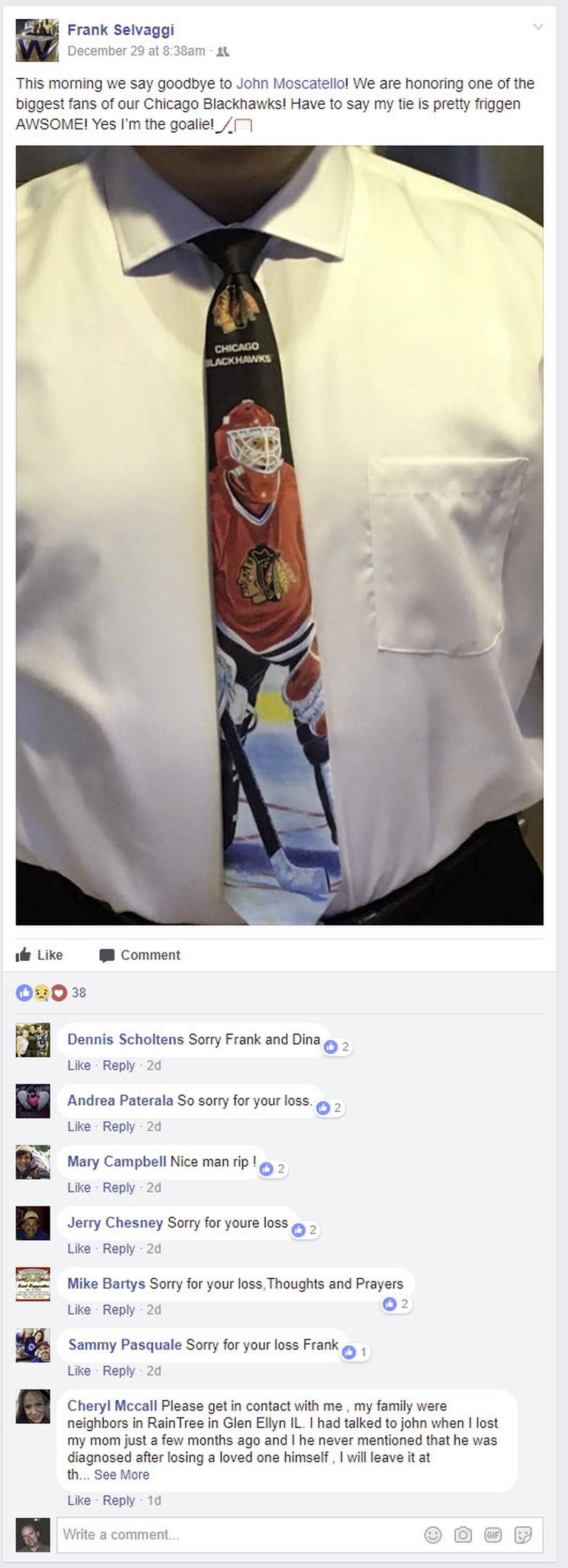Open Frank Selvaggi's profile name link
Screen dimensions: 568x1568
[121, 30]
